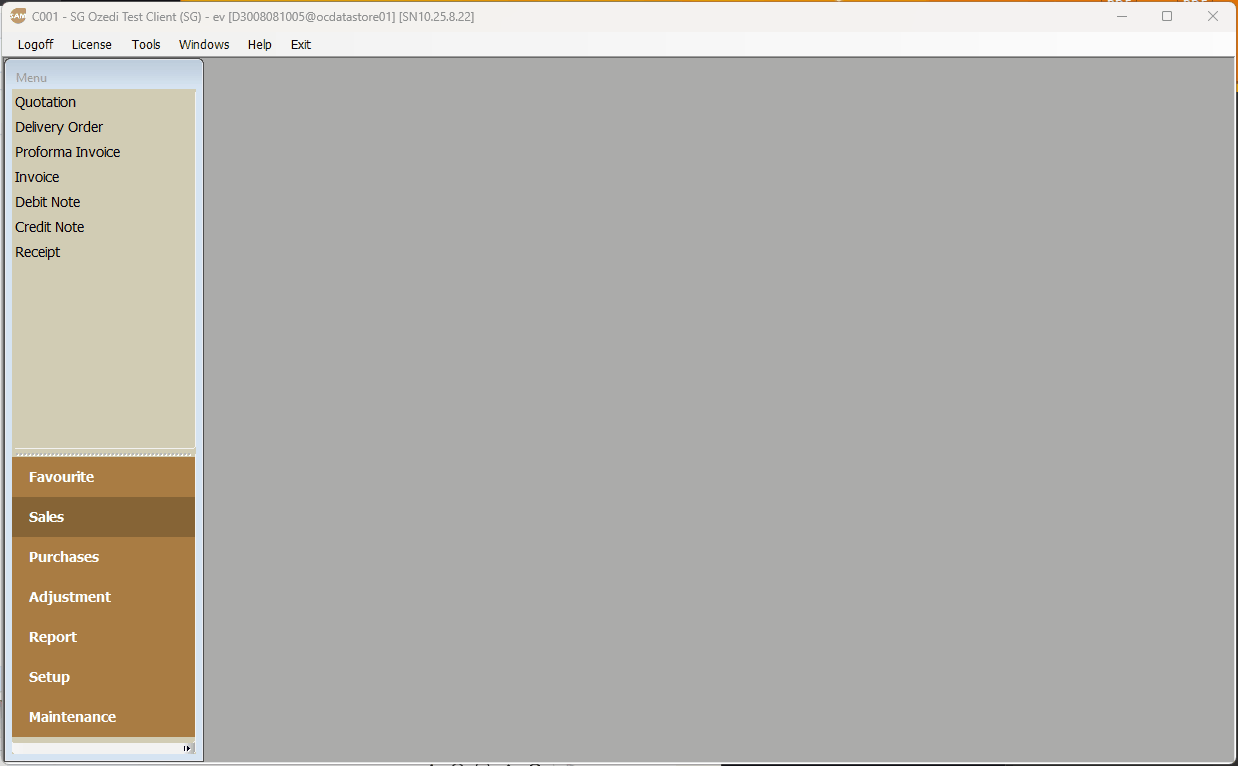This screenshot has height=766, width=1238.
Task: Select Delivery Order in the menu list
Action: tap(59, 127)
